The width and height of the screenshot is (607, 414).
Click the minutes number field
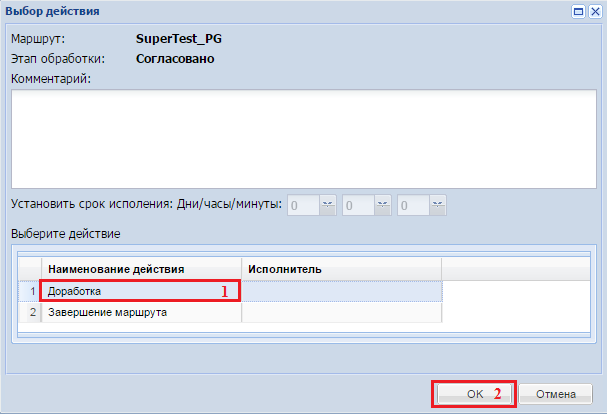pyautogui.click(x=411, y=205)
